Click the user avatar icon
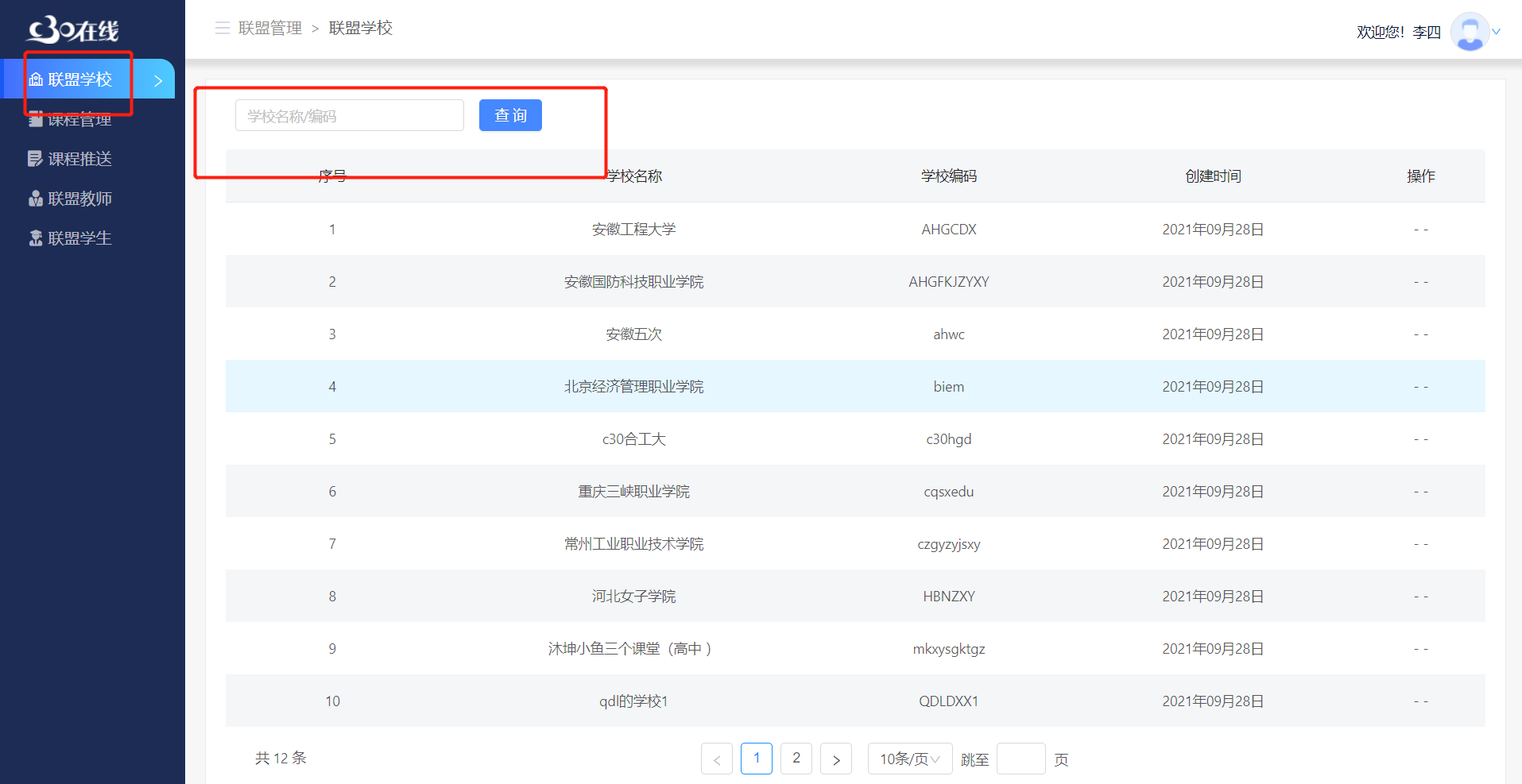The image size is (1522, 784). coord(1470,32)
